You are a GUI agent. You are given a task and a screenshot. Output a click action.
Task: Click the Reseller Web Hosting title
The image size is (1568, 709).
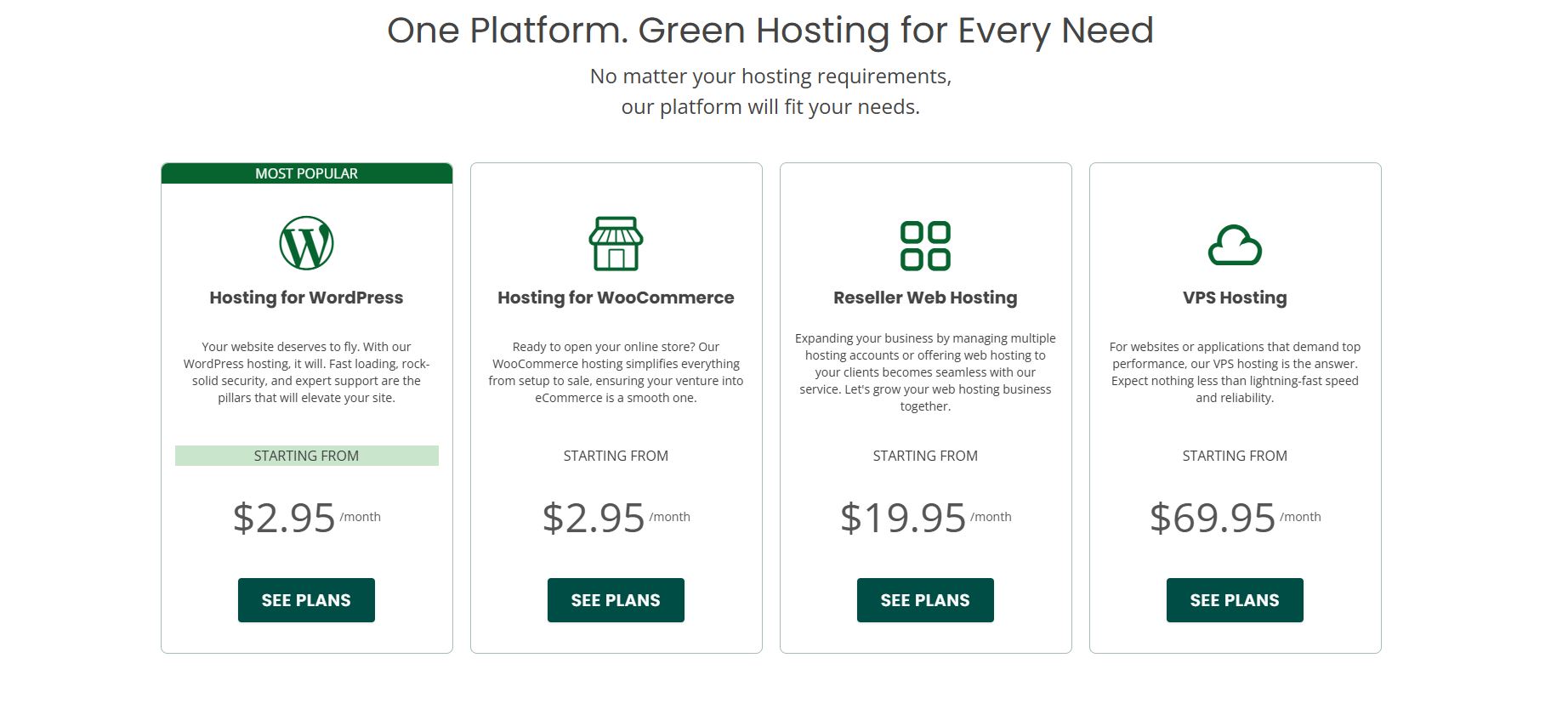[x=925, y=298]
